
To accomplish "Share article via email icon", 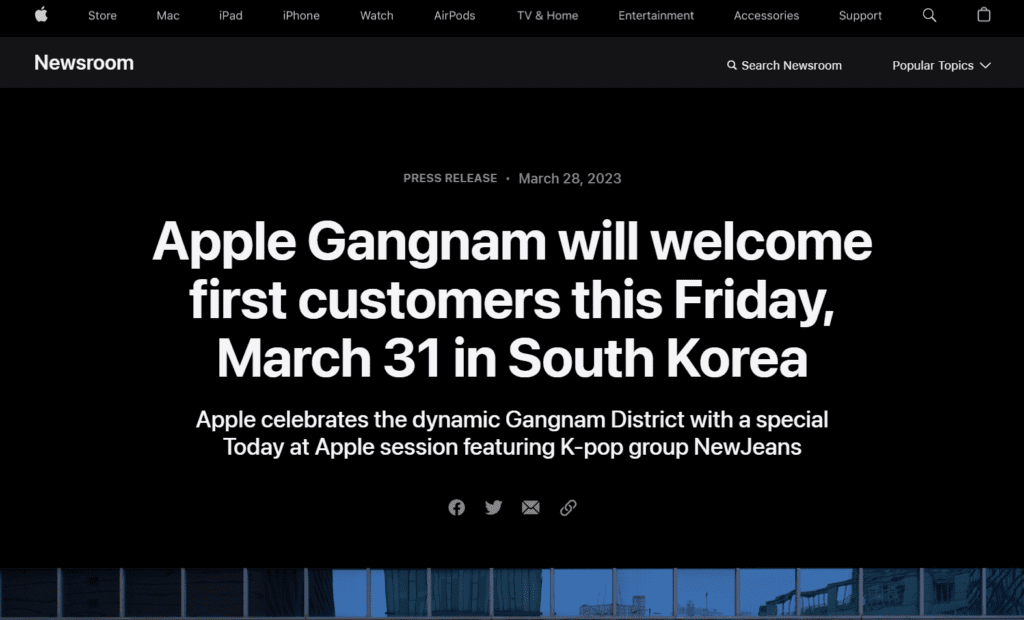I will (x=531, y=508).
